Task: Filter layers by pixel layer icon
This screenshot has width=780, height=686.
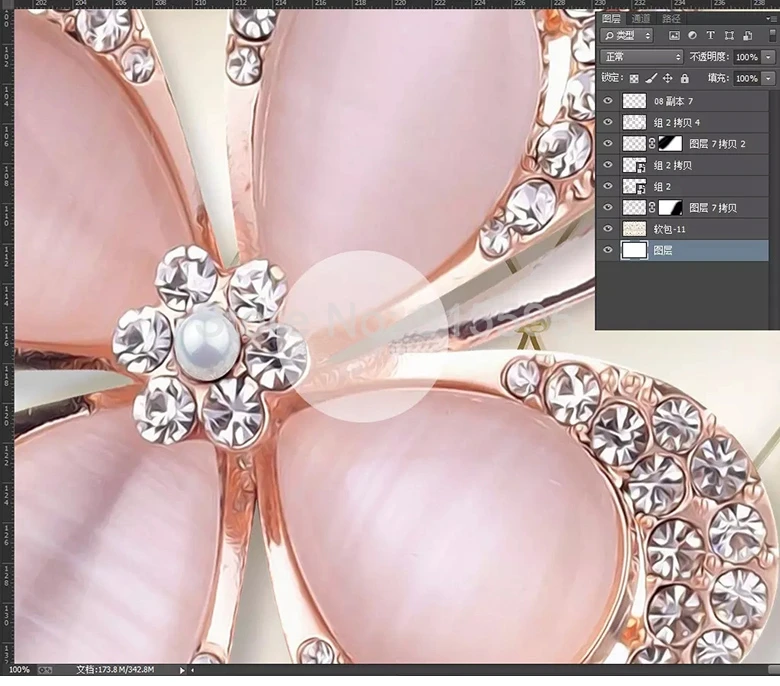Action: [x=674, y=35]
